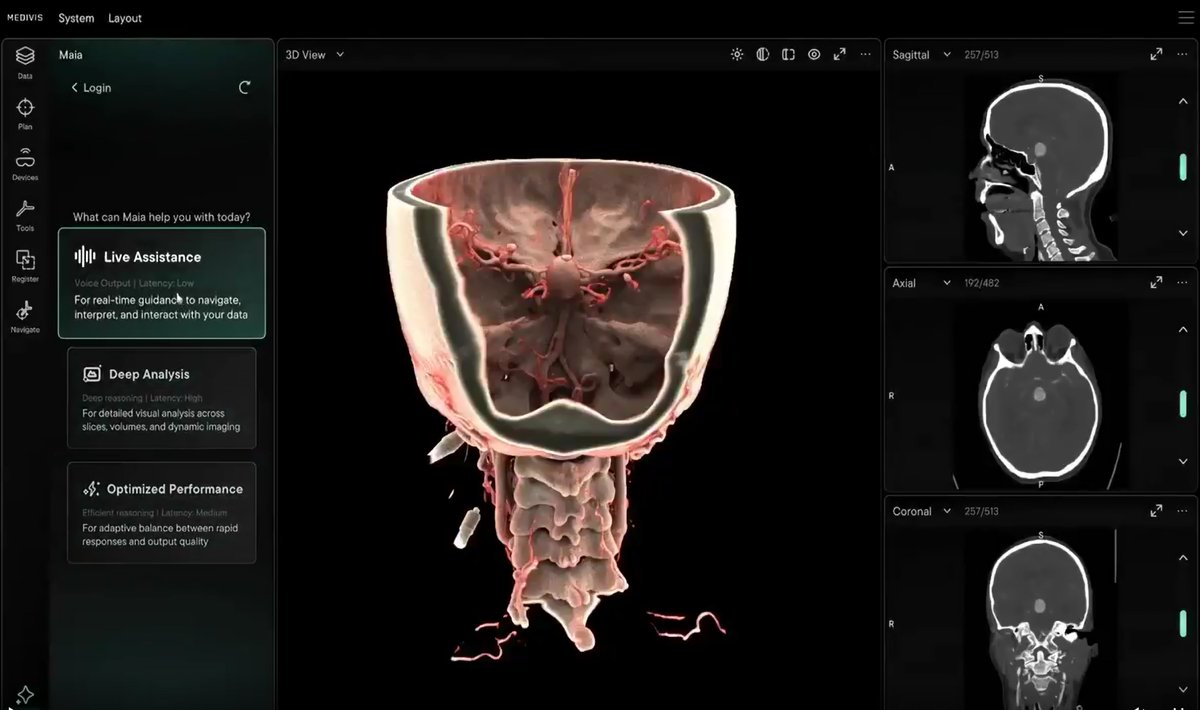Open the System menu
The height and width of the screenshot is (710, 1200).
click(x=76, y=18)
